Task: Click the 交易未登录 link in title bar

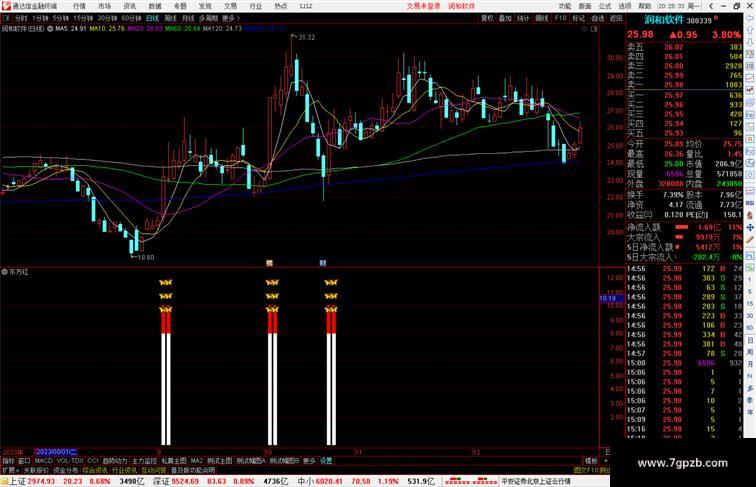Action: click(x=423, y=6)
